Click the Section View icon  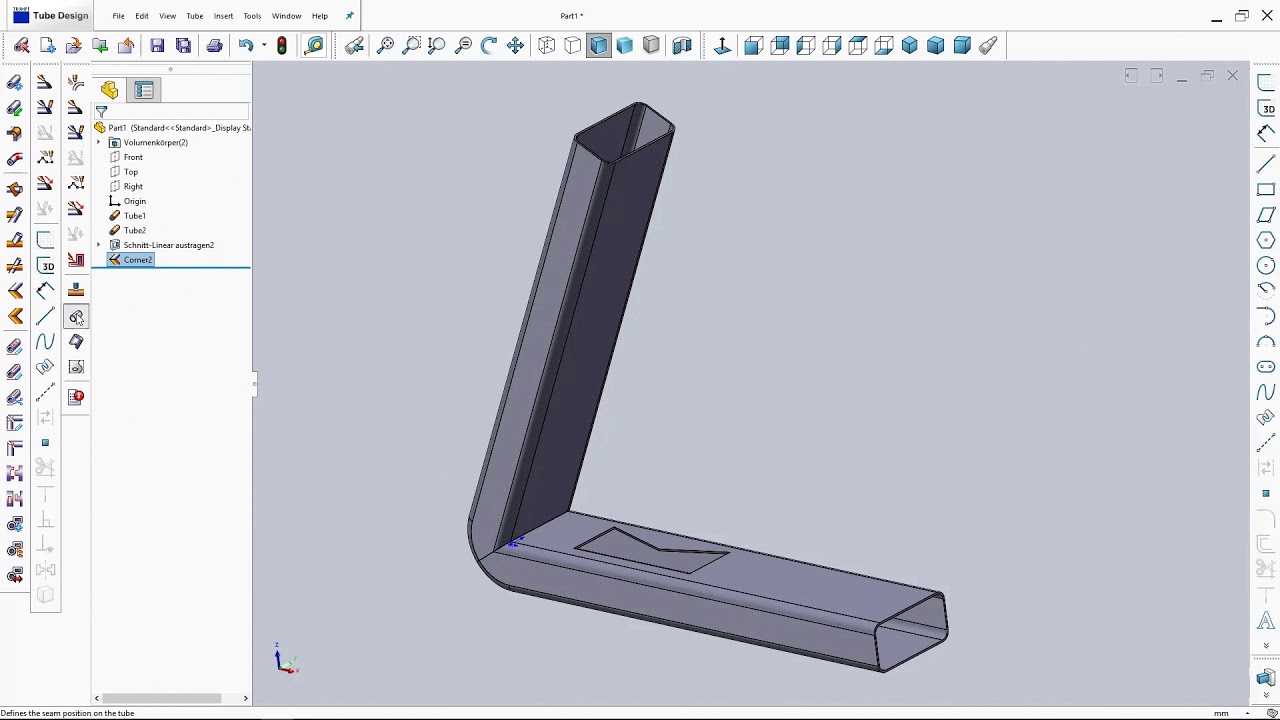[681, 45]
